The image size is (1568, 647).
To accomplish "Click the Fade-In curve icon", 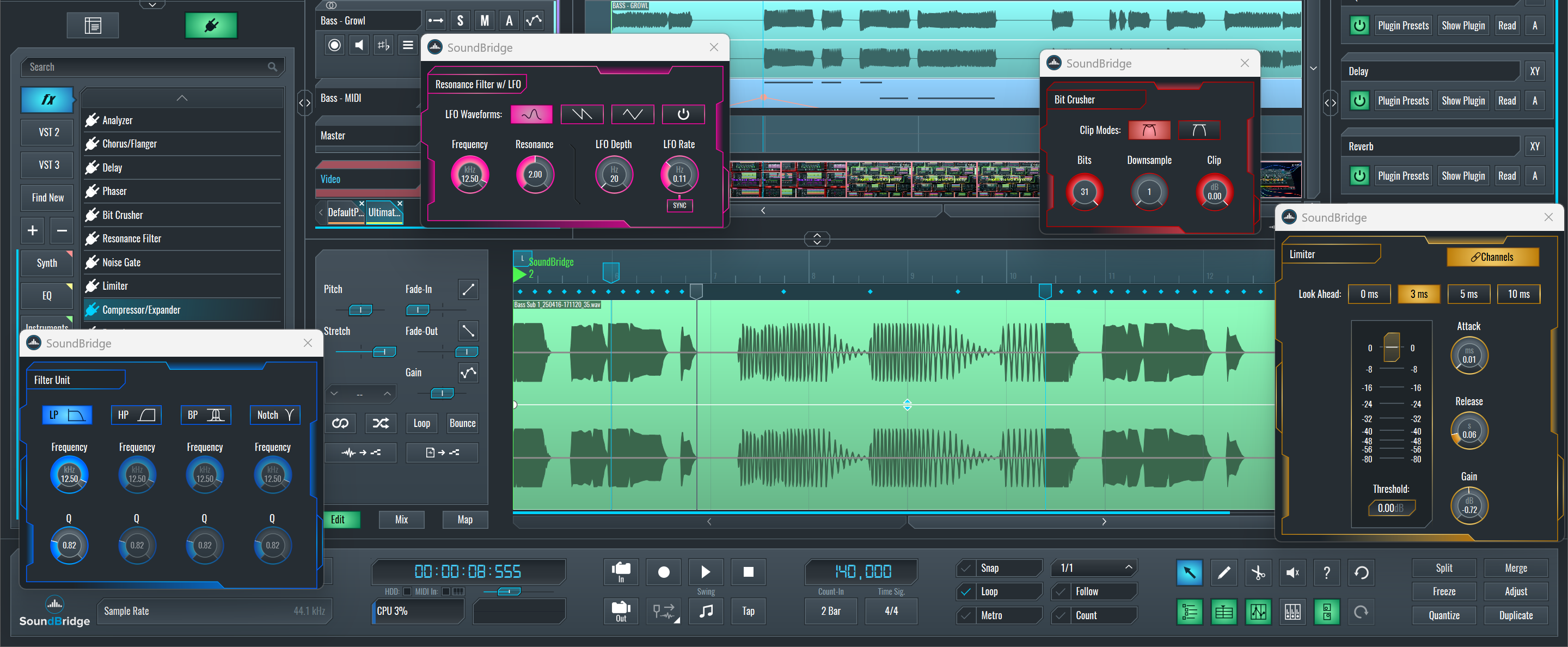I will pyautogui.click(x=468, y=289).
